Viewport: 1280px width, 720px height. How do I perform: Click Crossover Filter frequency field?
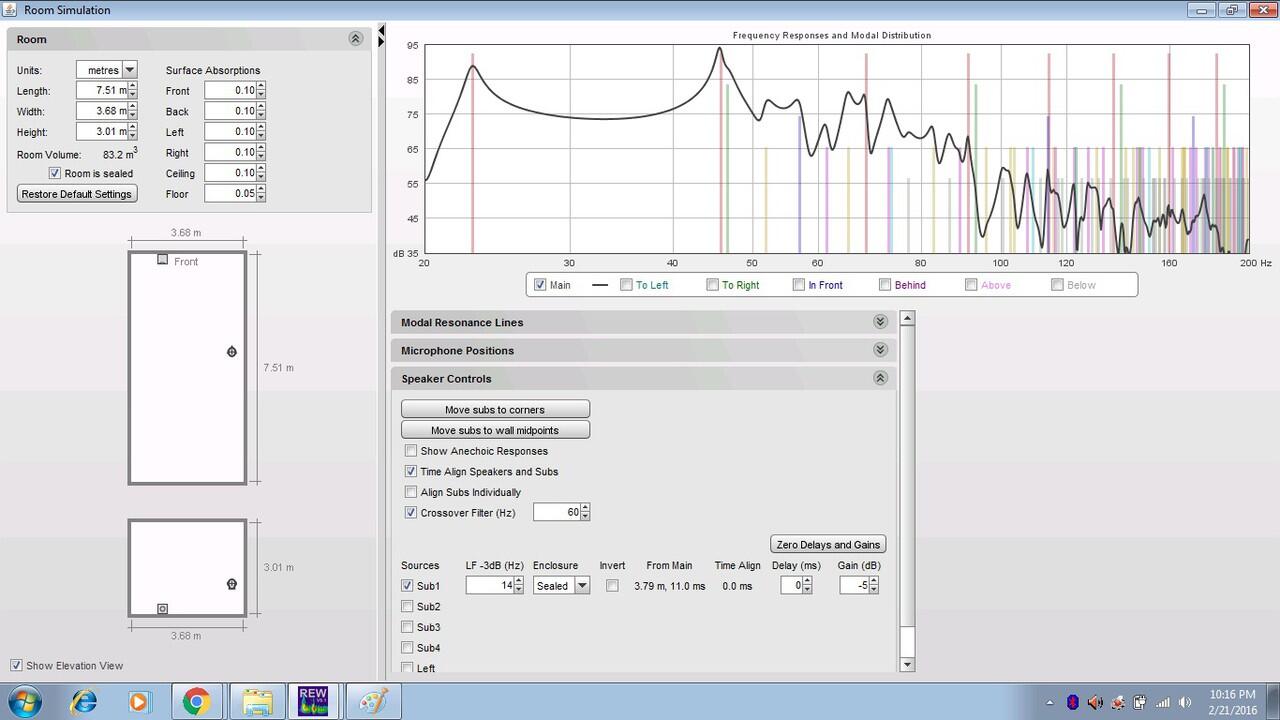[x=557, y=512]
